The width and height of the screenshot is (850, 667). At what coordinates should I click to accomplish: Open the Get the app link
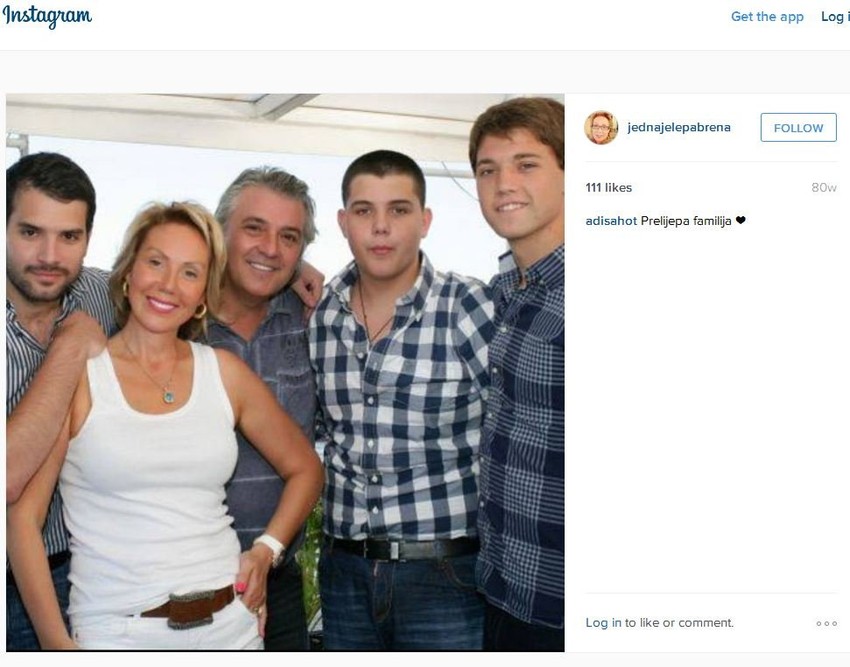[x=767, y=17]
